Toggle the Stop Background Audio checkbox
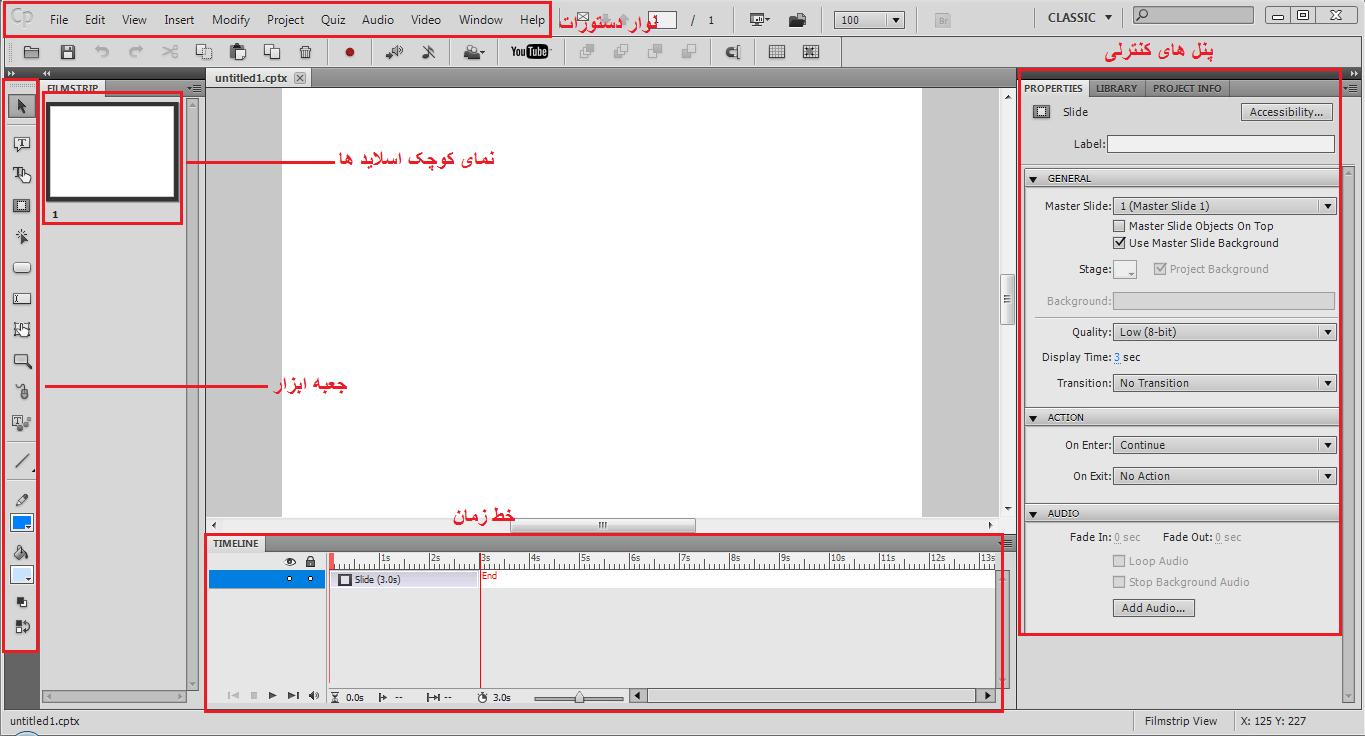This screenshot has width=1365, height=736. click(x=1120, y=582)
